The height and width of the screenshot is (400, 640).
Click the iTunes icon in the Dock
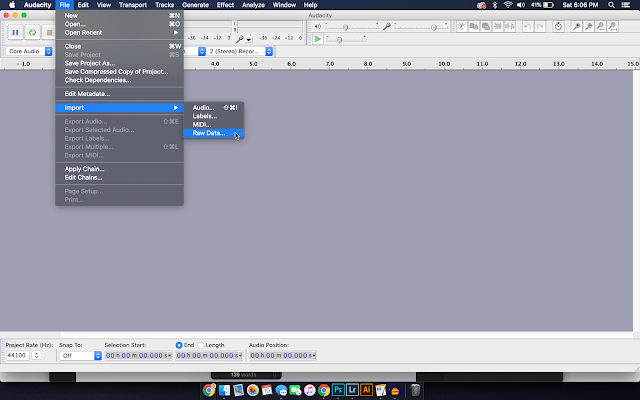(x=309, y=390)
